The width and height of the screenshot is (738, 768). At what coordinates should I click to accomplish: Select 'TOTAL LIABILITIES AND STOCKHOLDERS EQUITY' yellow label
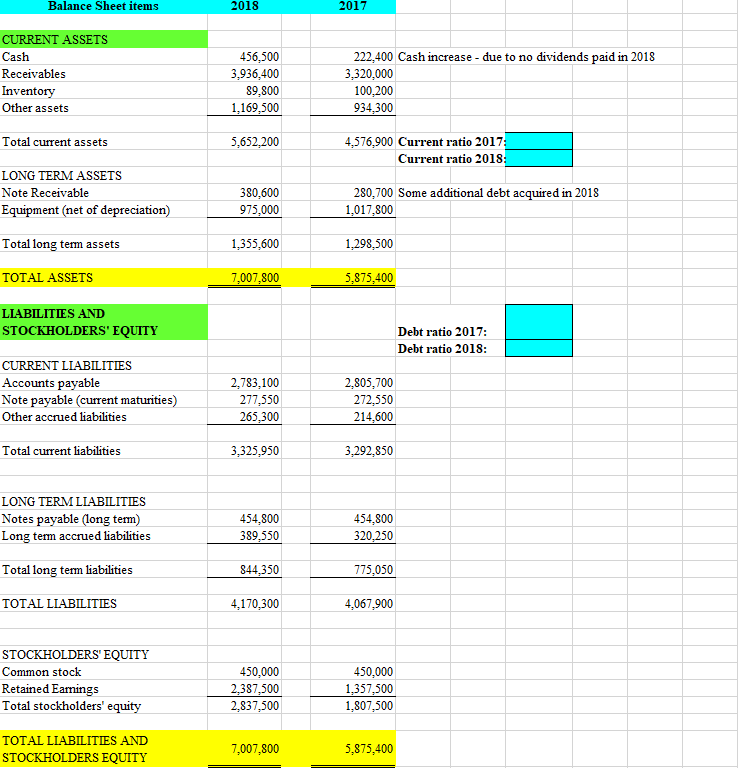[x=104, y=749]
